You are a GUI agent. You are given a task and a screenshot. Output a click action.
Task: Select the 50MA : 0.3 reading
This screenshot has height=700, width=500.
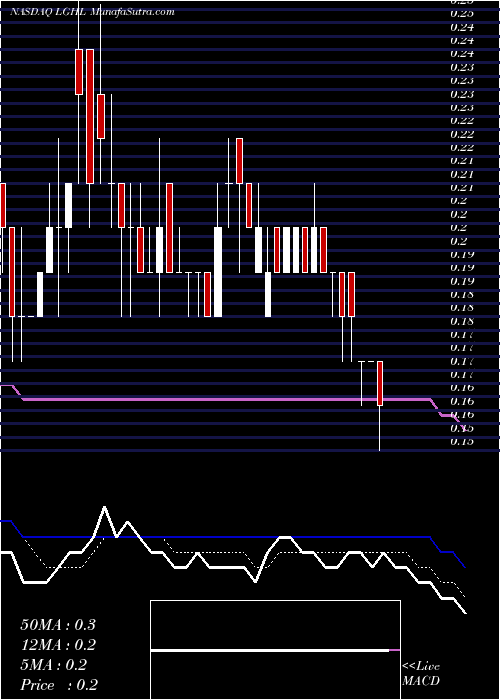58,625
